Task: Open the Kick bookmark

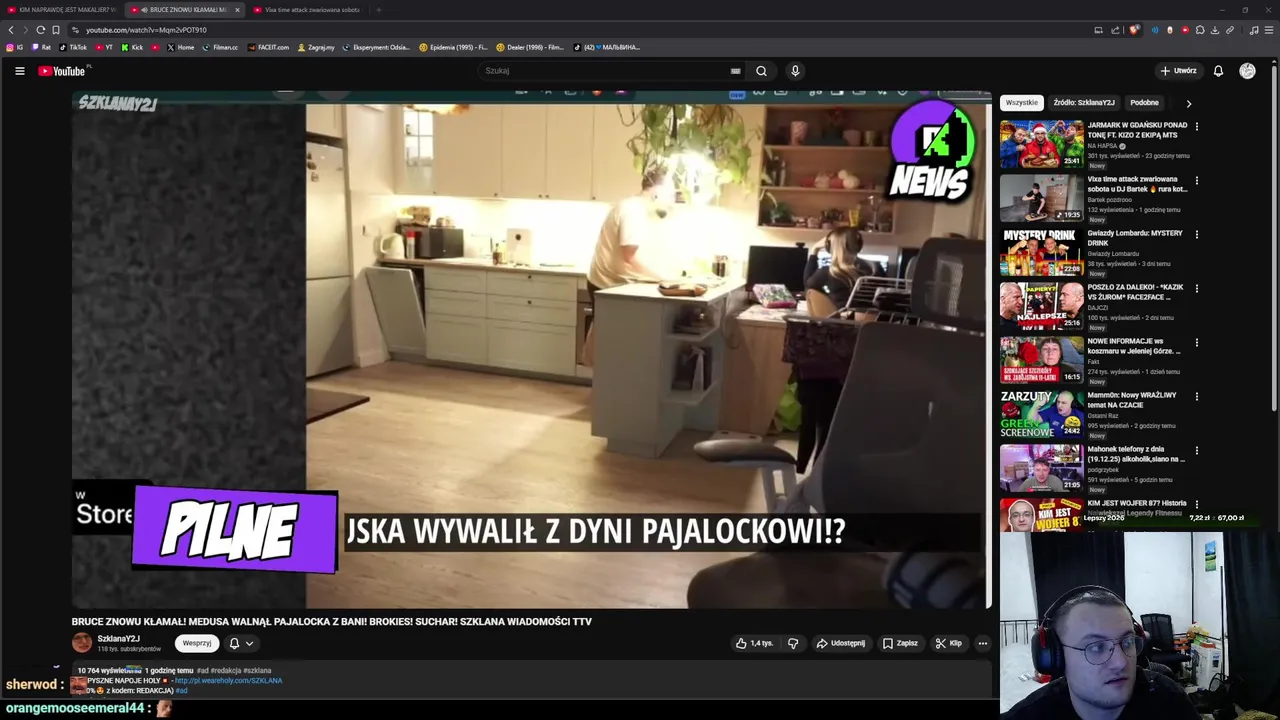Action: (x=132, y=47)
